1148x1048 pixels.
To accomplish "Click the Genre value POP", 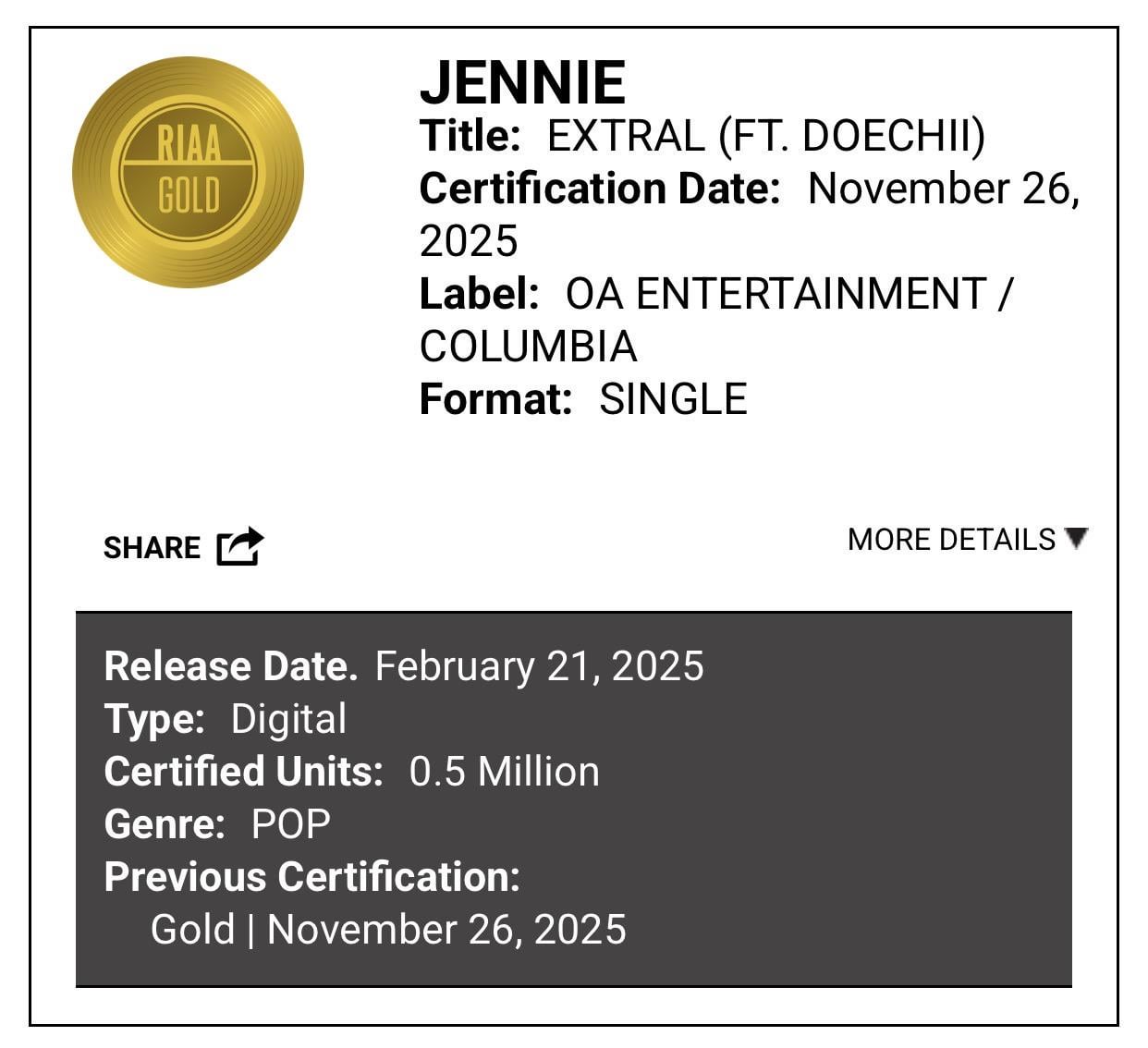I will coord(290,824).
